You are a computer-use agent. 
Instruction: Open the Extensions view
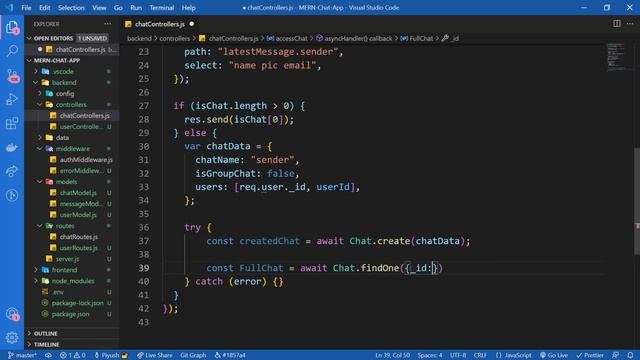coord(12,123)
